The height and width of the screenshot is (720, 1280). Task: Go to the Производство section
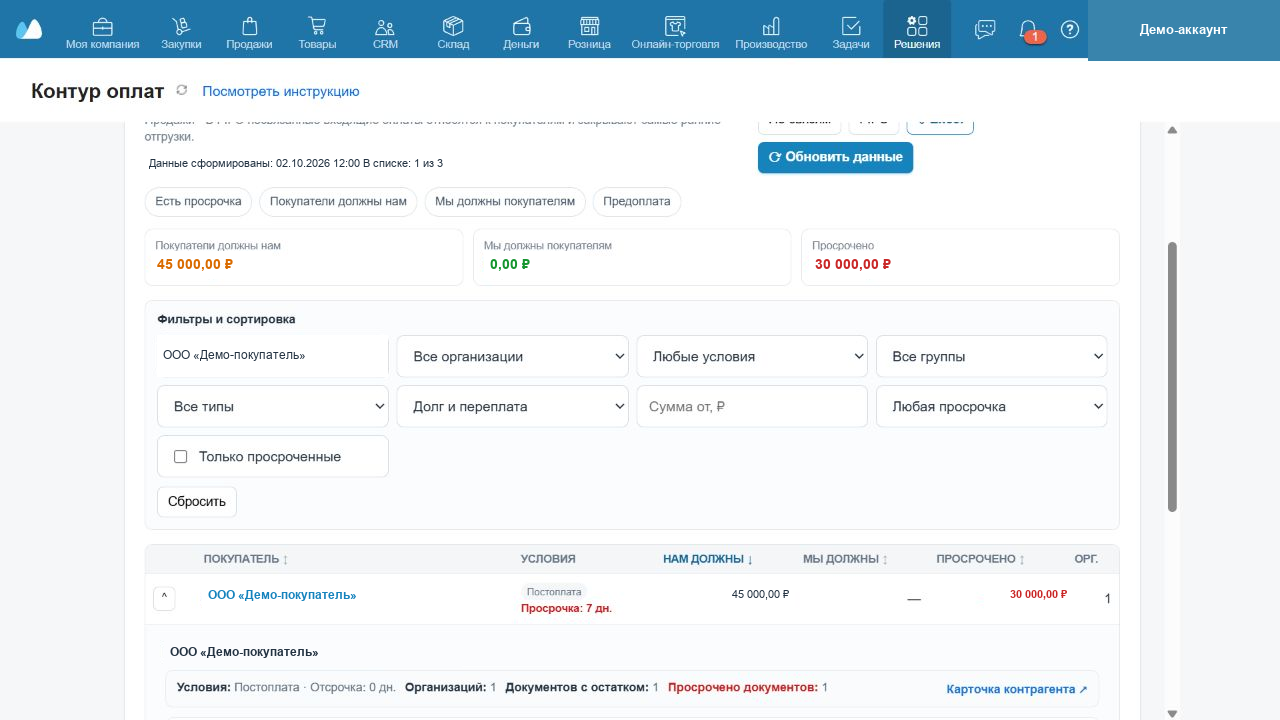coord(771,30)
